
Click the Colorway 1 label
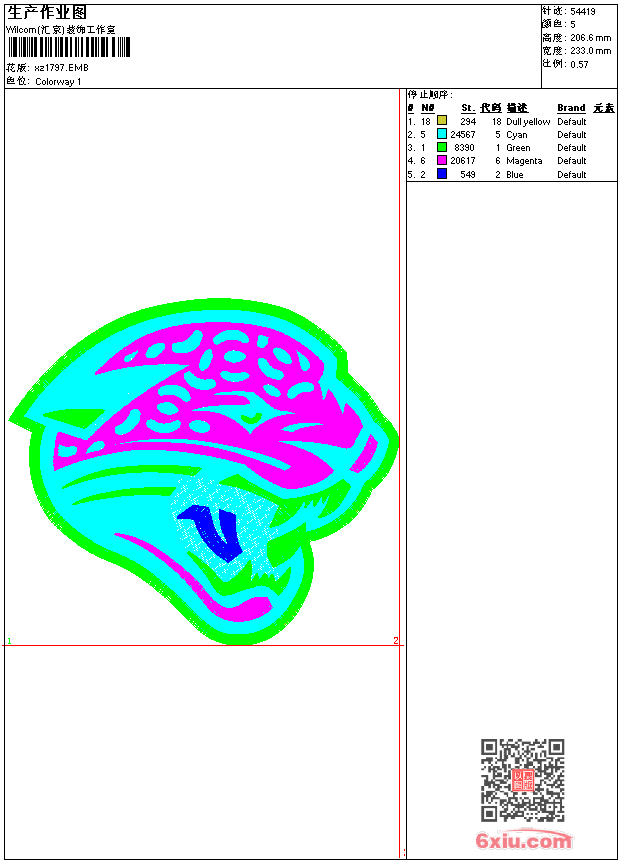click(58, 82)
